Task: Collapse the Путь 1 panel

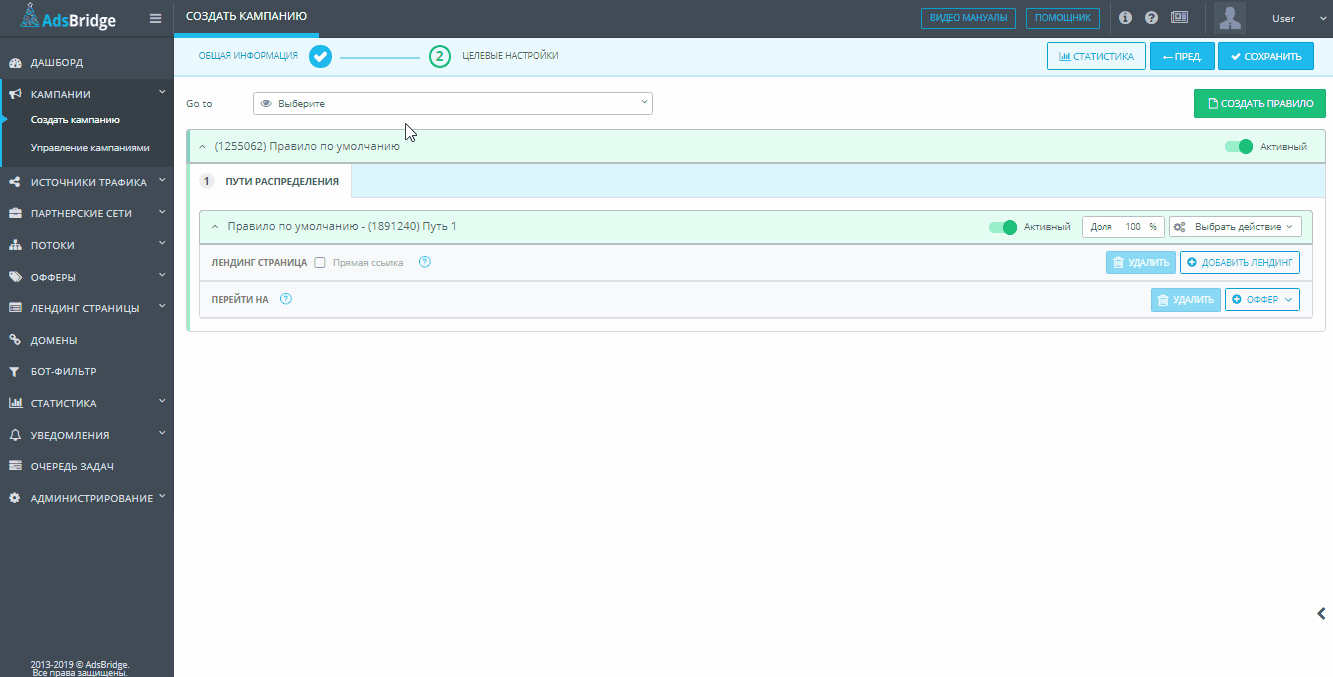Action: click(x=214, y=227)
